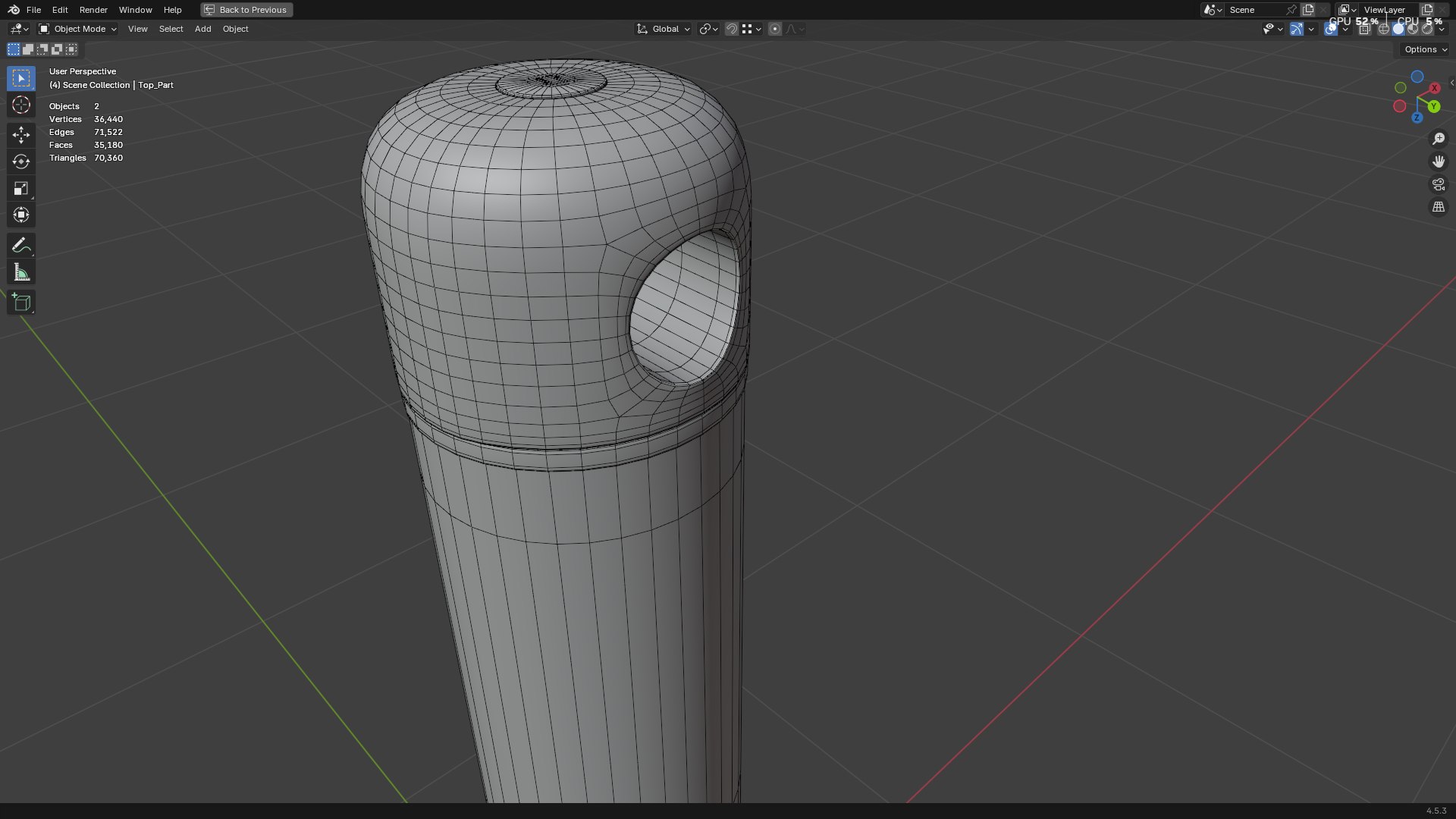Click the Blender logo menu icon
The width and height of the screenshot is (1456, 819).
pos(14,10)
